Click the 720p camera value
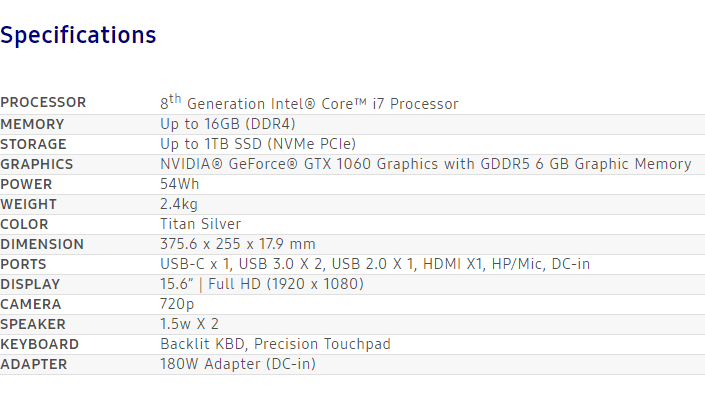 [179, 304]
